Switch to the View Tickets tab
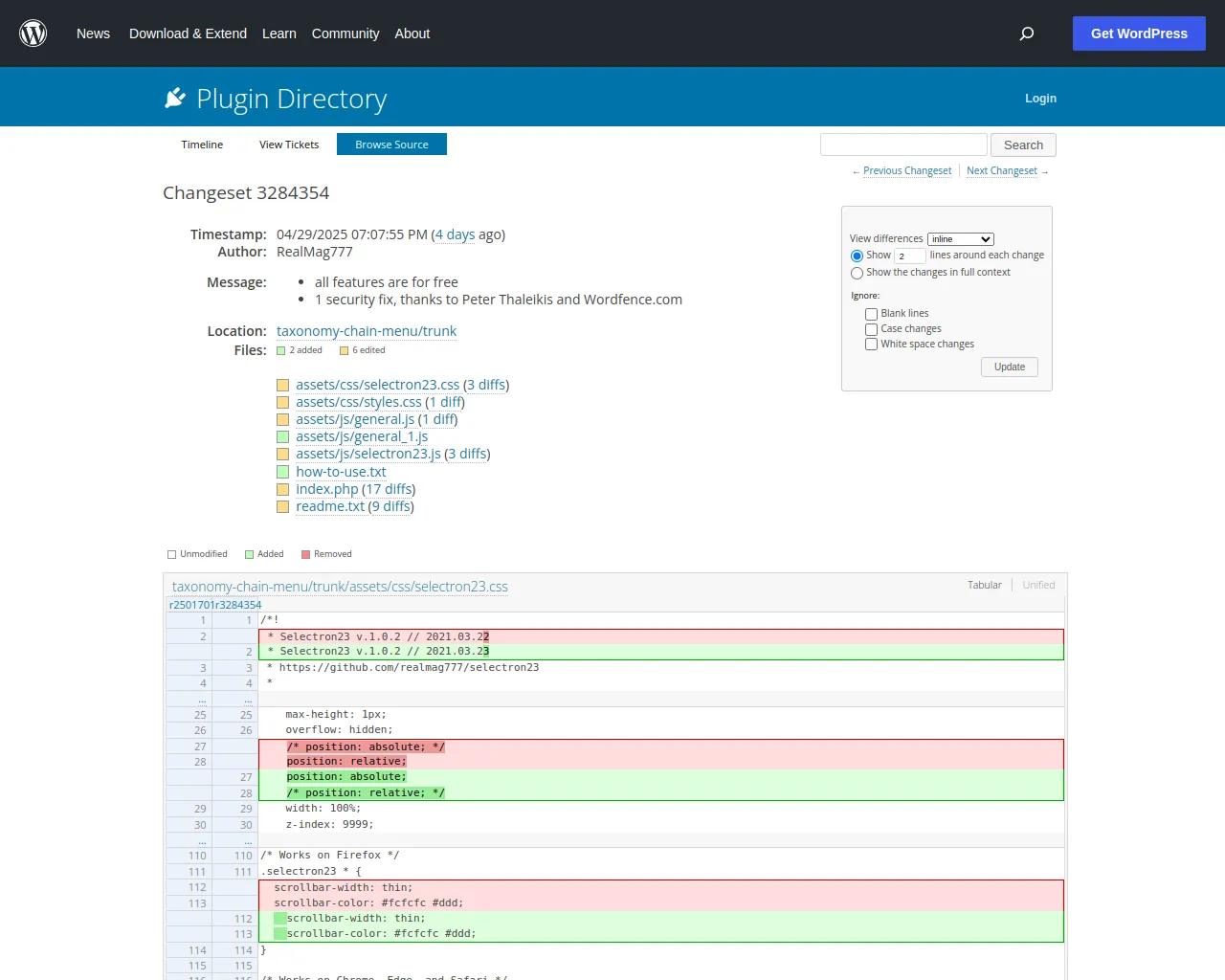1225x980 pixels. coord(289,145)
